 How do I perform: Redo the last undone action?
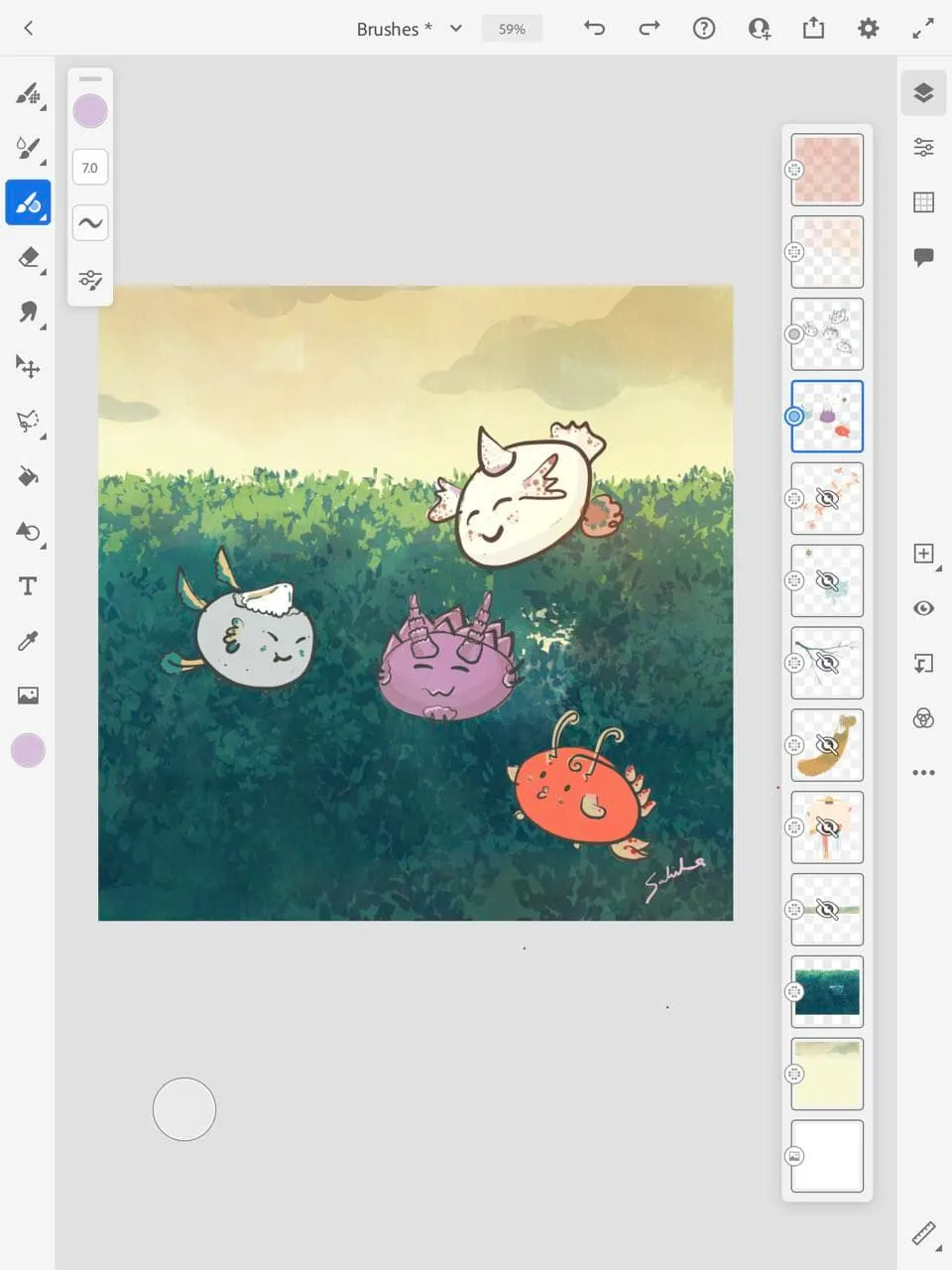click(x=650, y=28)
